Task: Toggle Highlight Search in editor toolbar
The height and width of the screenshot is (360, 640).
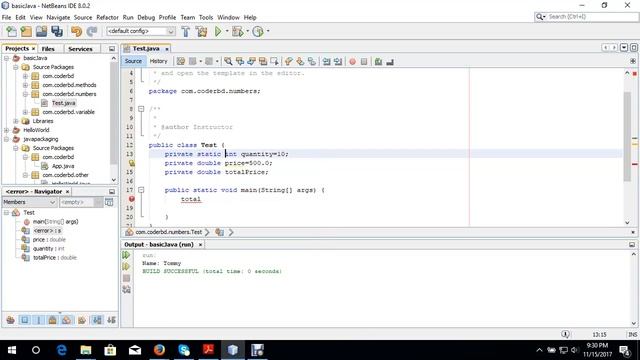Action: tap(263, 61)
